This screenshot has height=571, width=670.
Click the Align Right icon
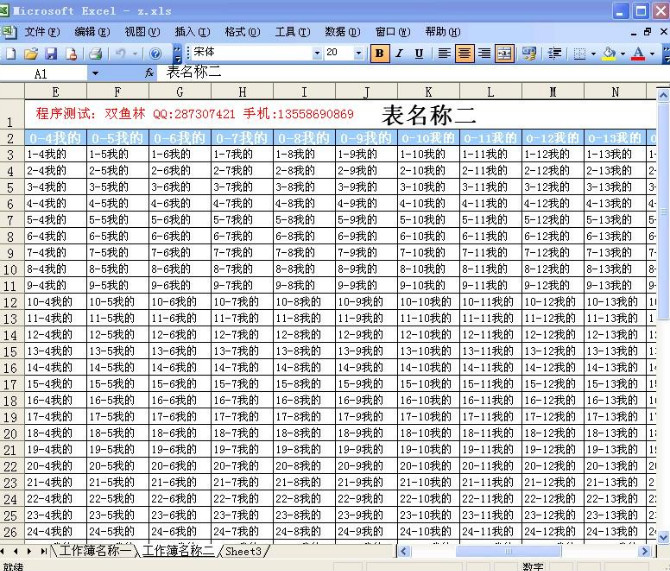tap(485, 53)
